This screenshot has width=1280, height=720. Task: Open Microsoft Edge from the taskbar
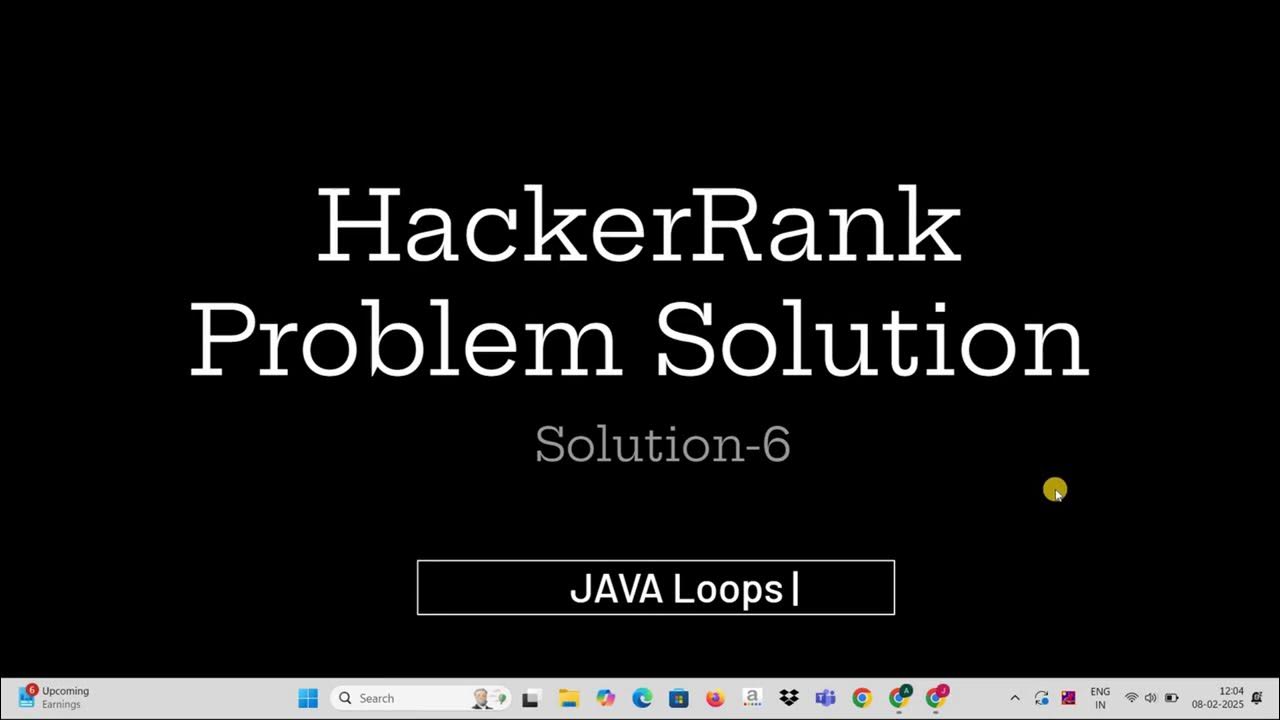[x=642, y=698]
